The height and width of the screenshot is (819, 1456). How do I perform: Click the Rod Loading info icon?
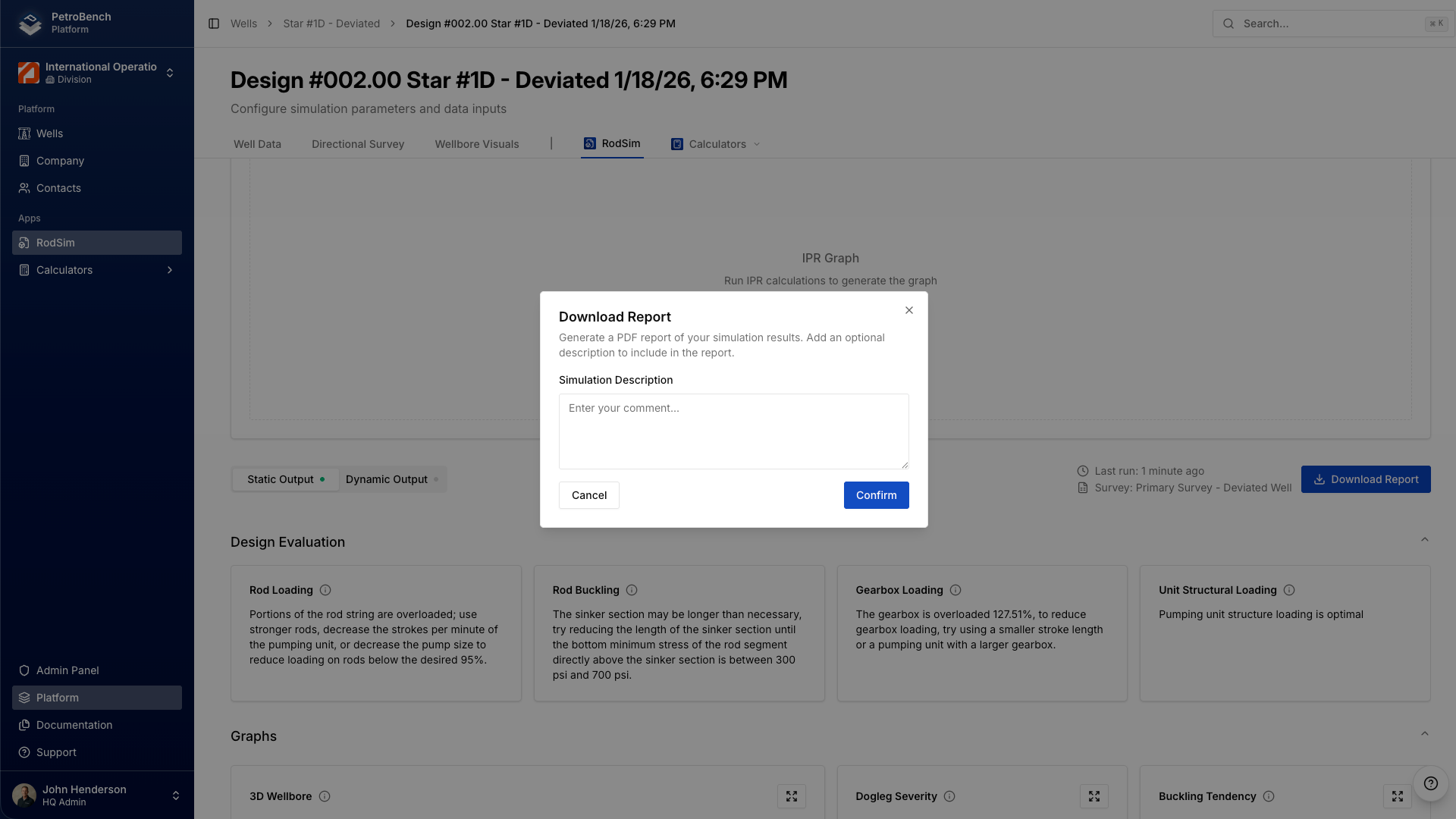(325, 590)
